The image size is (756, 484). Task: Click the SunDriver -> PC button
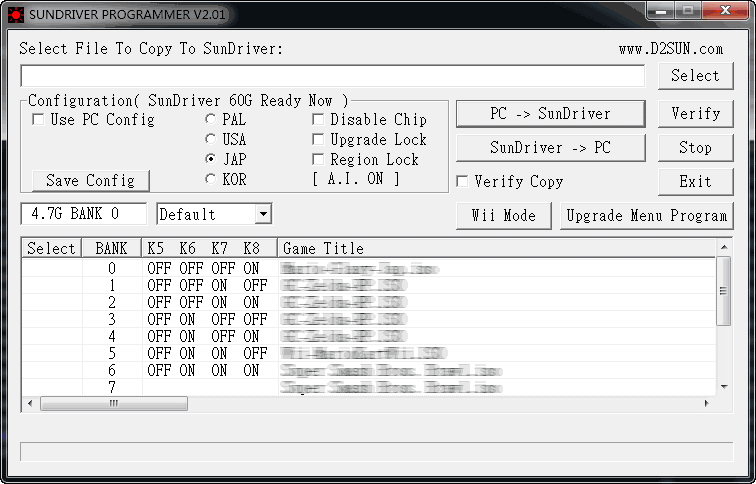pyautogui.click(x=550, y=148)
